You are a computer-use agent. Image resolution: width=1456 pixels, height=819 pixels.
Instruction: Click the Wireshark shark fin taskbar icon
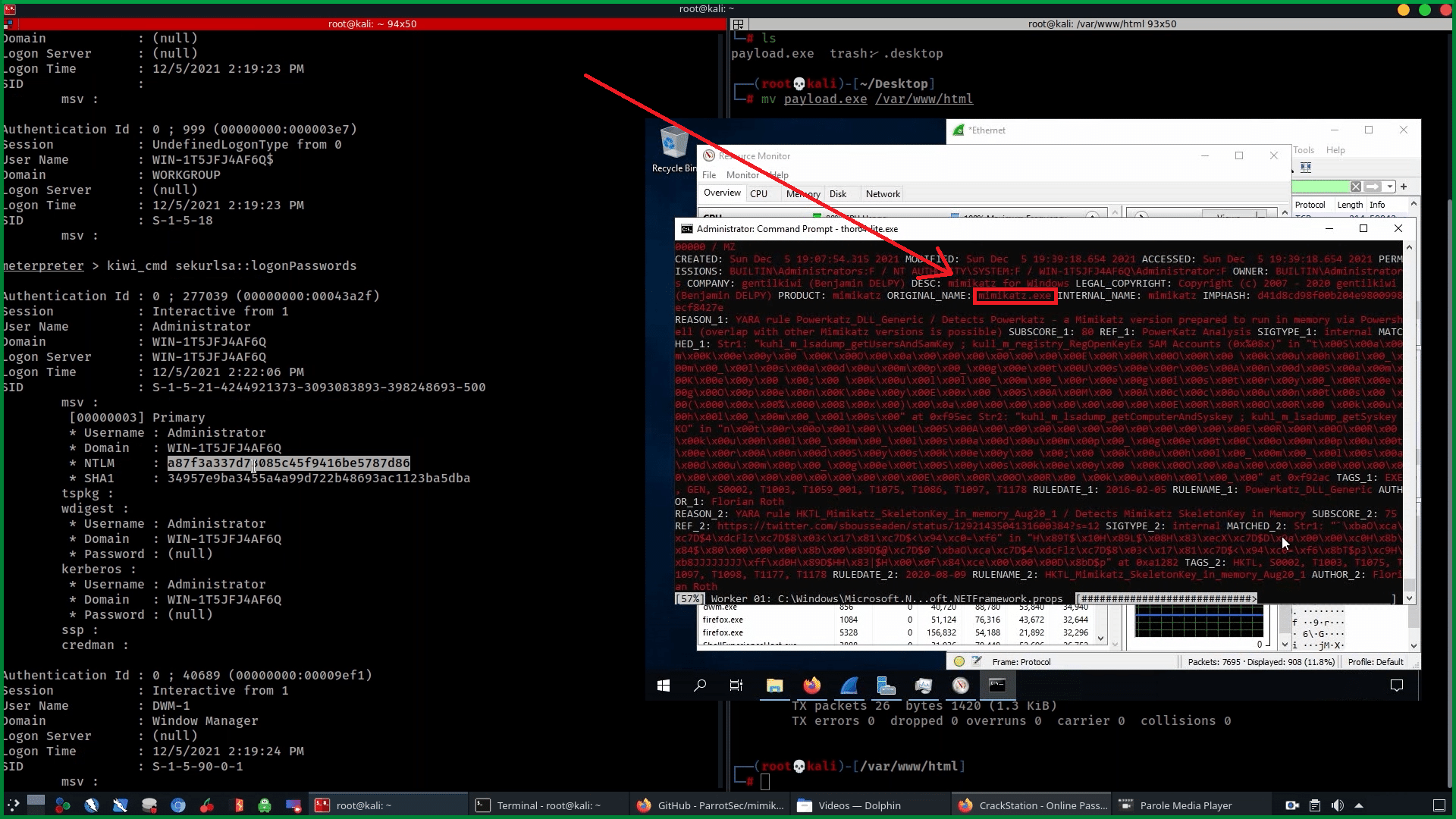[849, 686]
